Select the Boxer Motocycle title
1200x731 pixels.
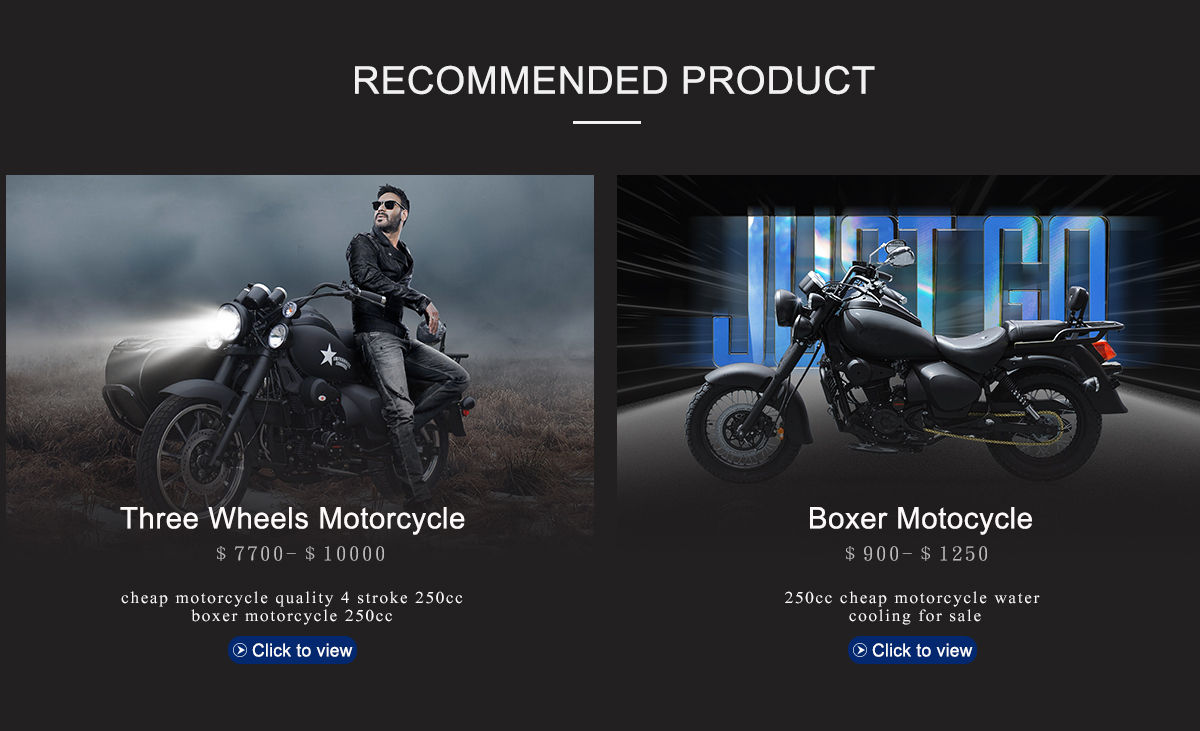coord(920,519)
